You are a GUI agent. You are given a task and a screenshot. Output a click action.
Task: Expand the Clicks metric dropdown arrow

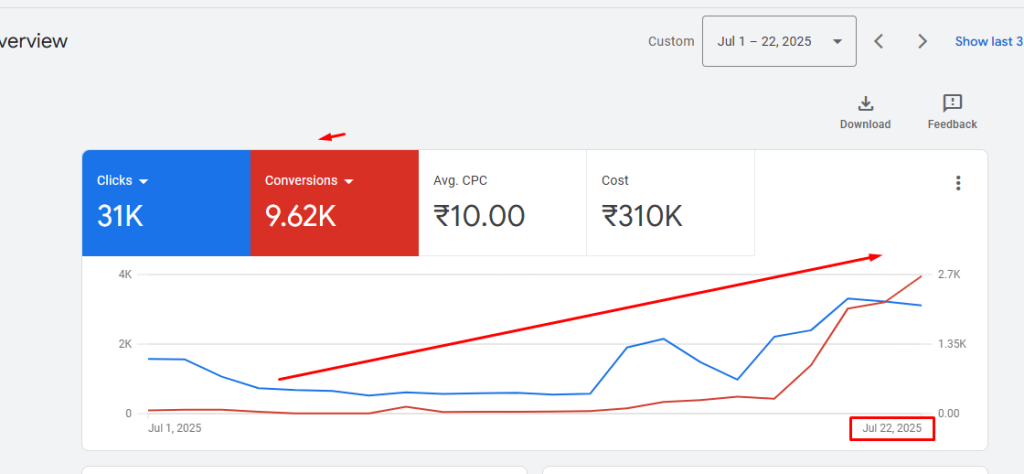pos(143,182)
